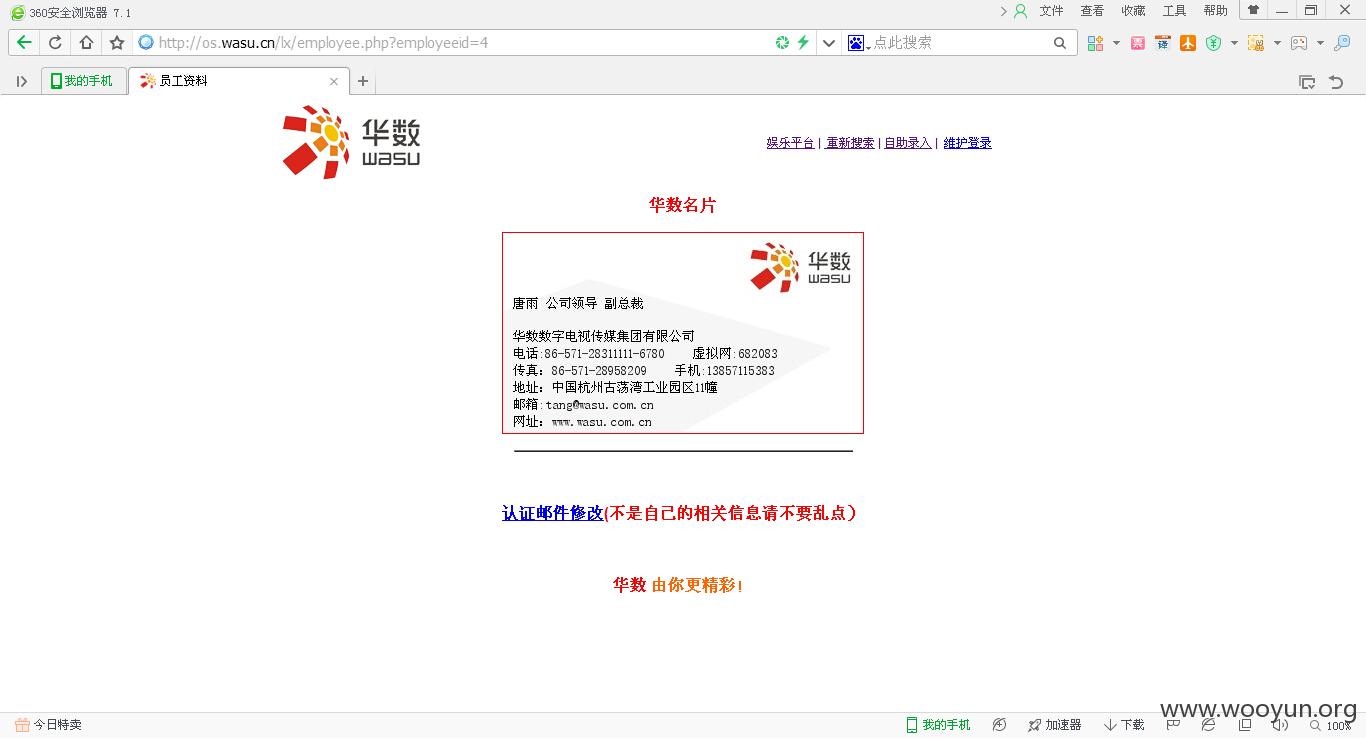Click the 今日特卖 item in status bar
The height and width of the screenshot is (738, 1366).
tap(48, 725)
